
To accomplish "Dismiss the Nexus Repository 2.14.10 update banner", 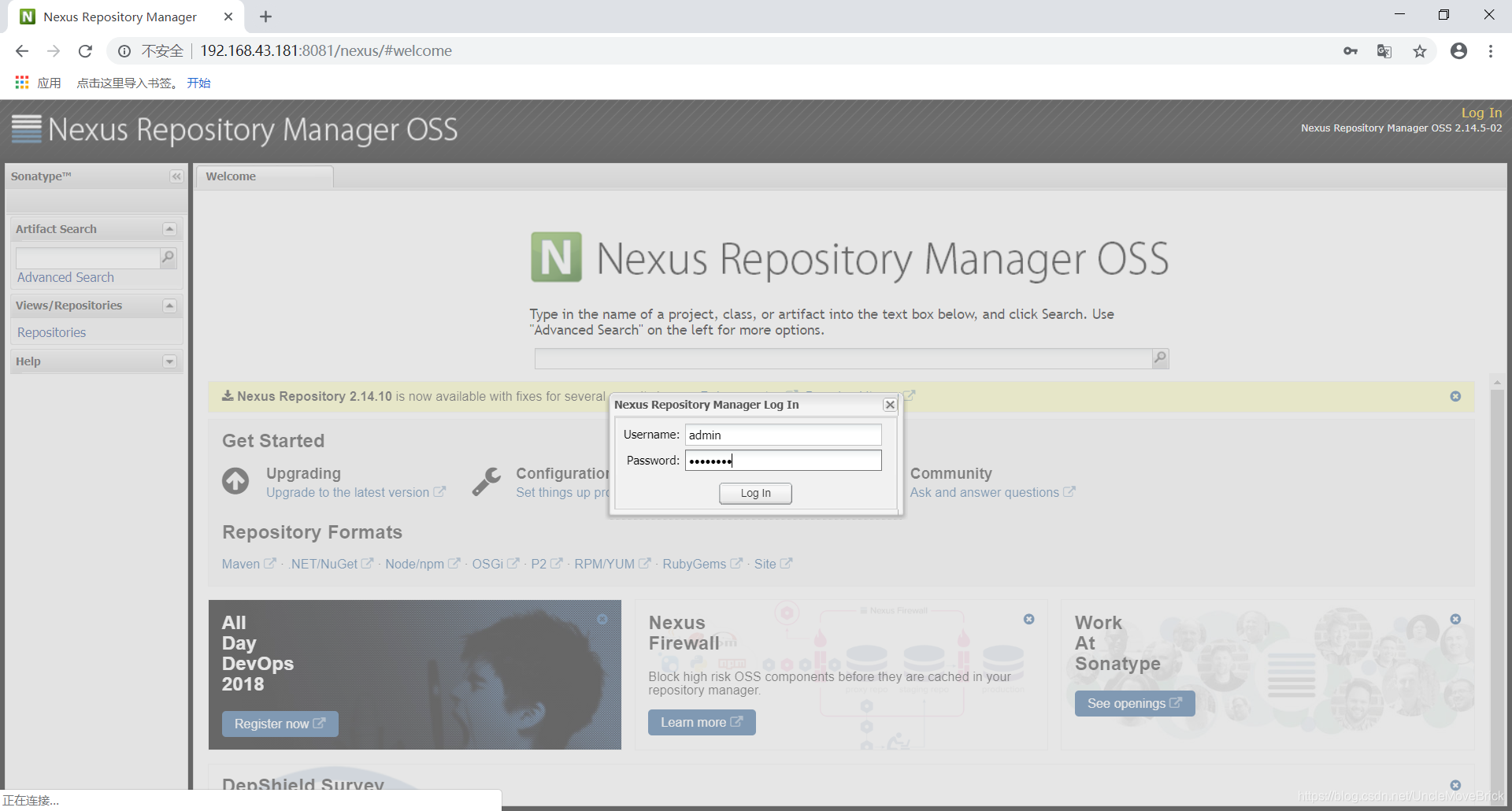I will (1455, 396).
